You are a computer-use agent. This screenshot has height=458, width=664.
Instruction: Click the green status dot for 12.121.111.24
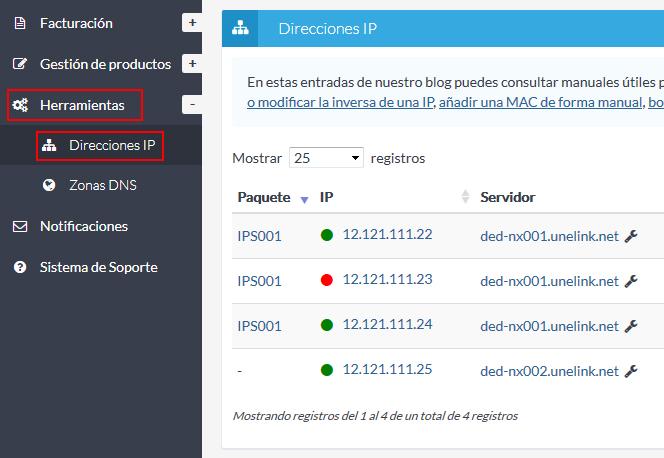[x=326, y=325]
